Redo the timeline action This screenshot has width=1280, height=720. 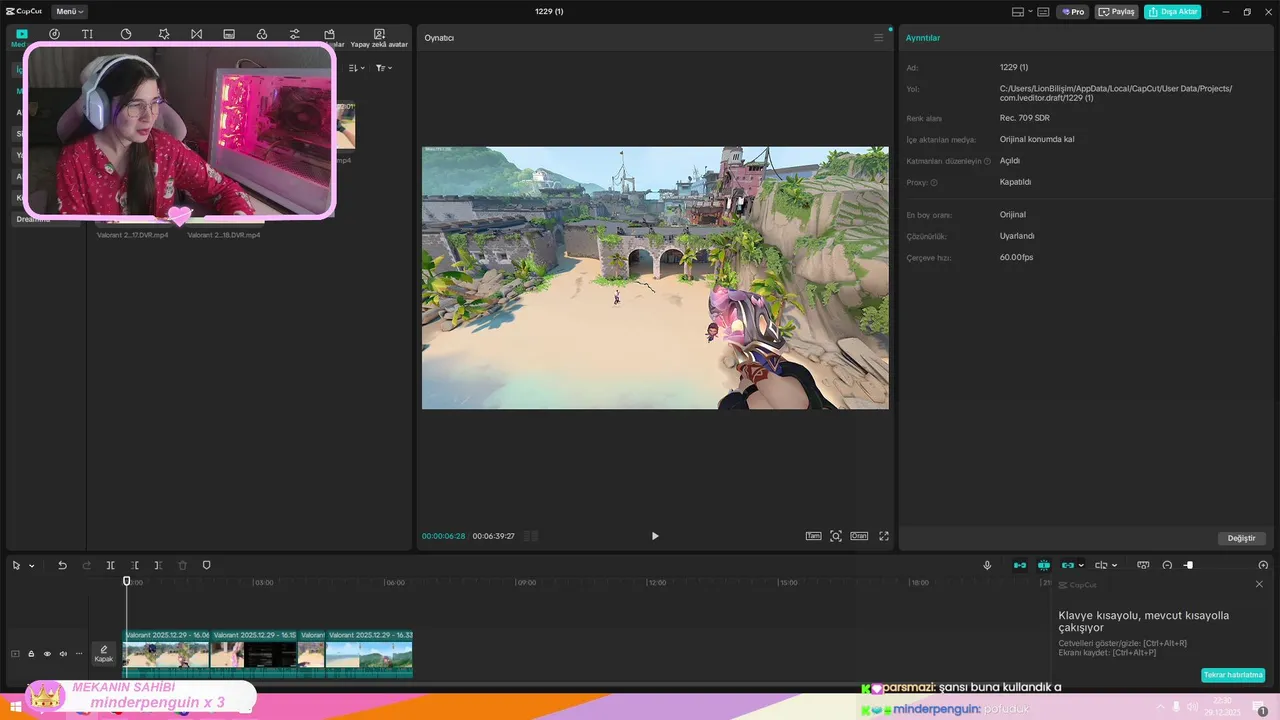tap(86, 566)
